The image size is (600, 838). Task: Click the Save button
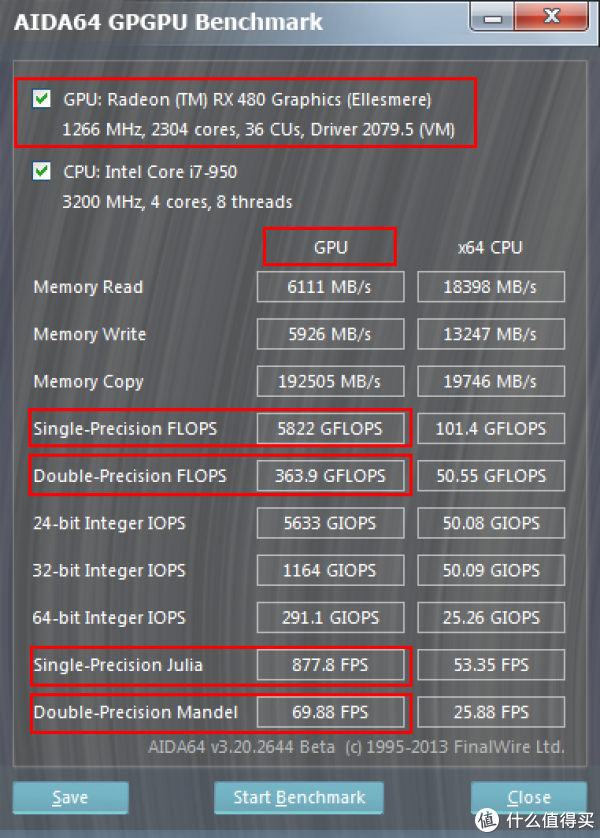[x=70, y=797]
